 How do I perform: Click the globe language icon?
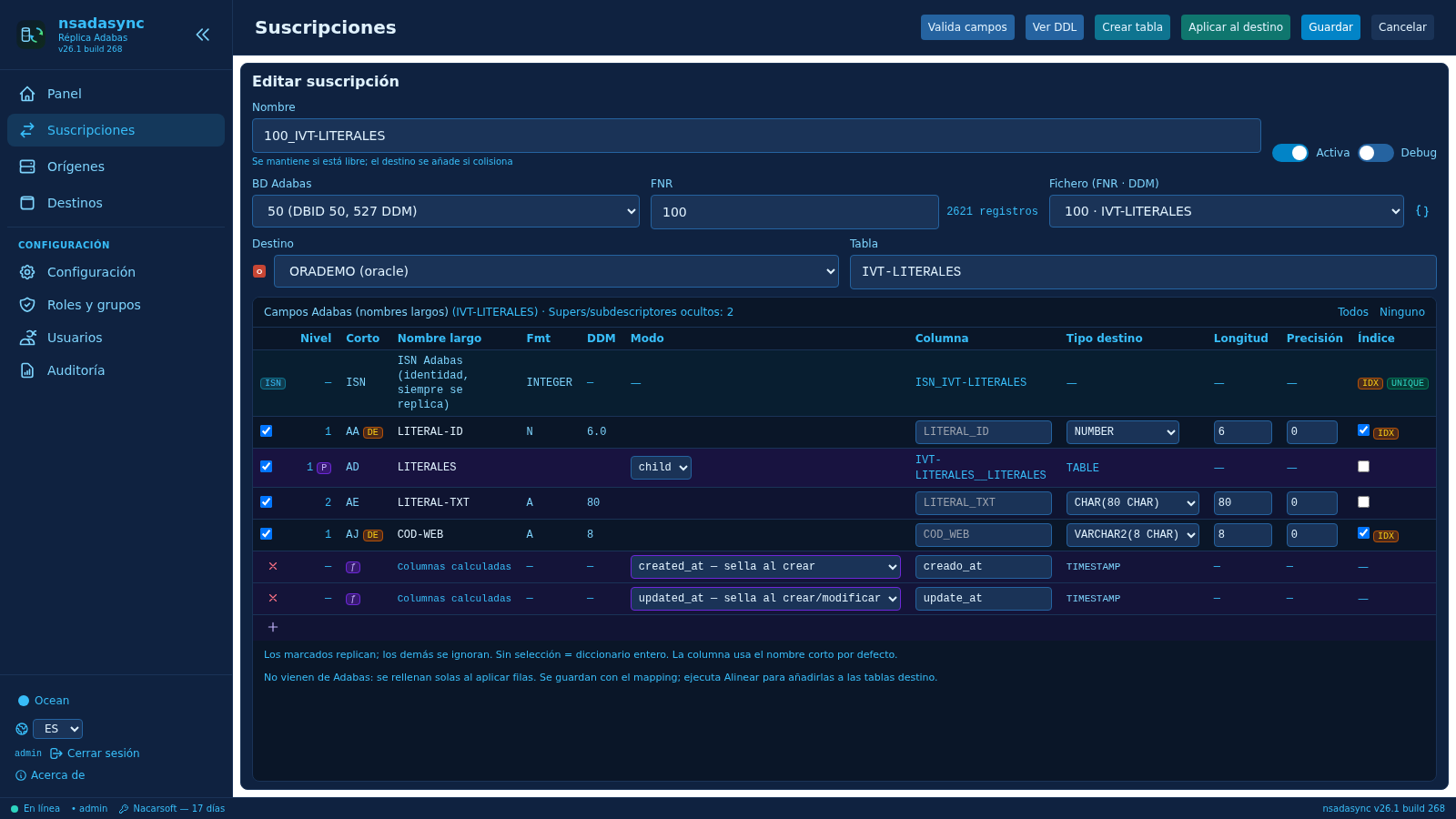point(22,729)
